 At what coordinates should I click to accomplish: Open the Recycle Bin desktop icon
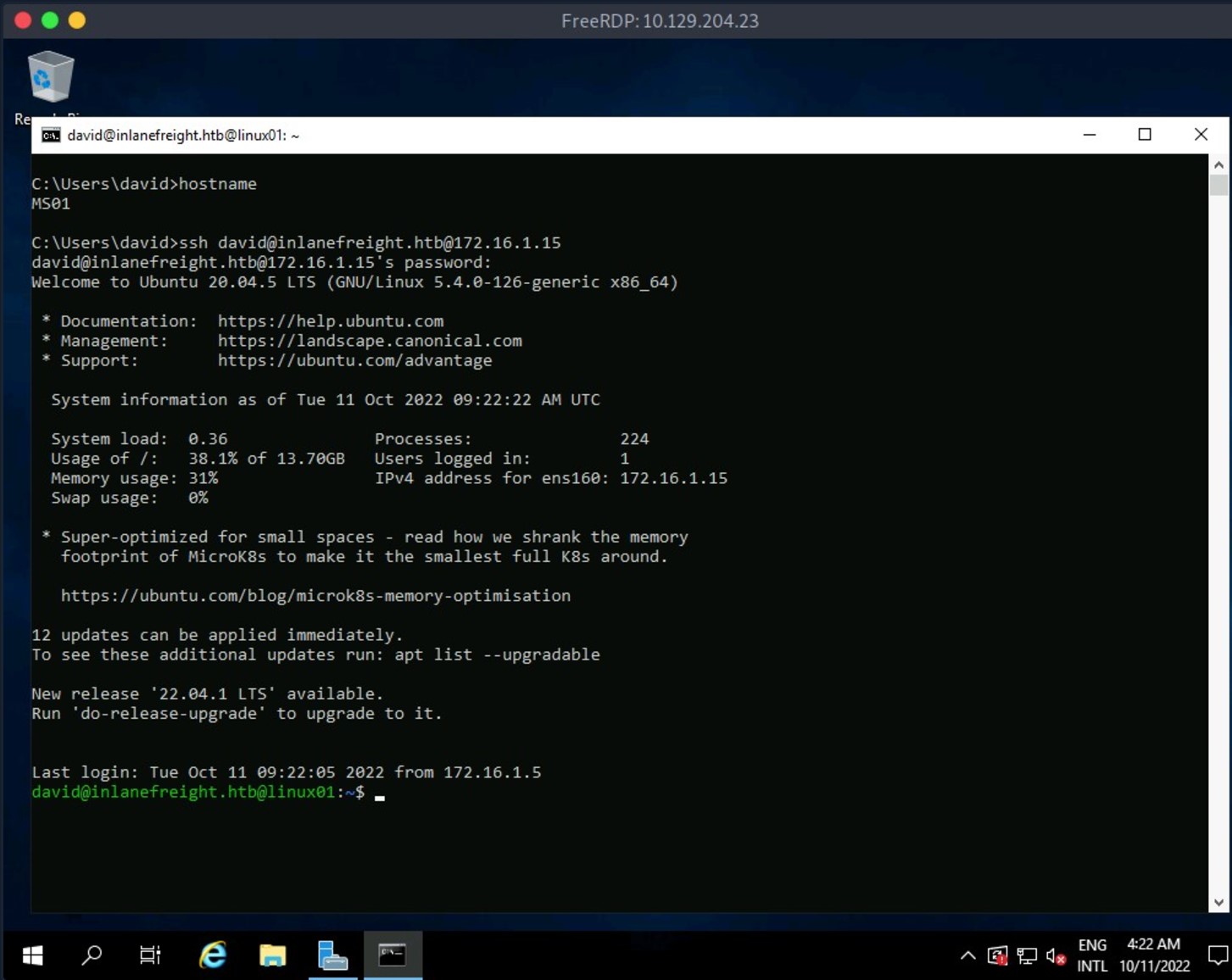50,78
